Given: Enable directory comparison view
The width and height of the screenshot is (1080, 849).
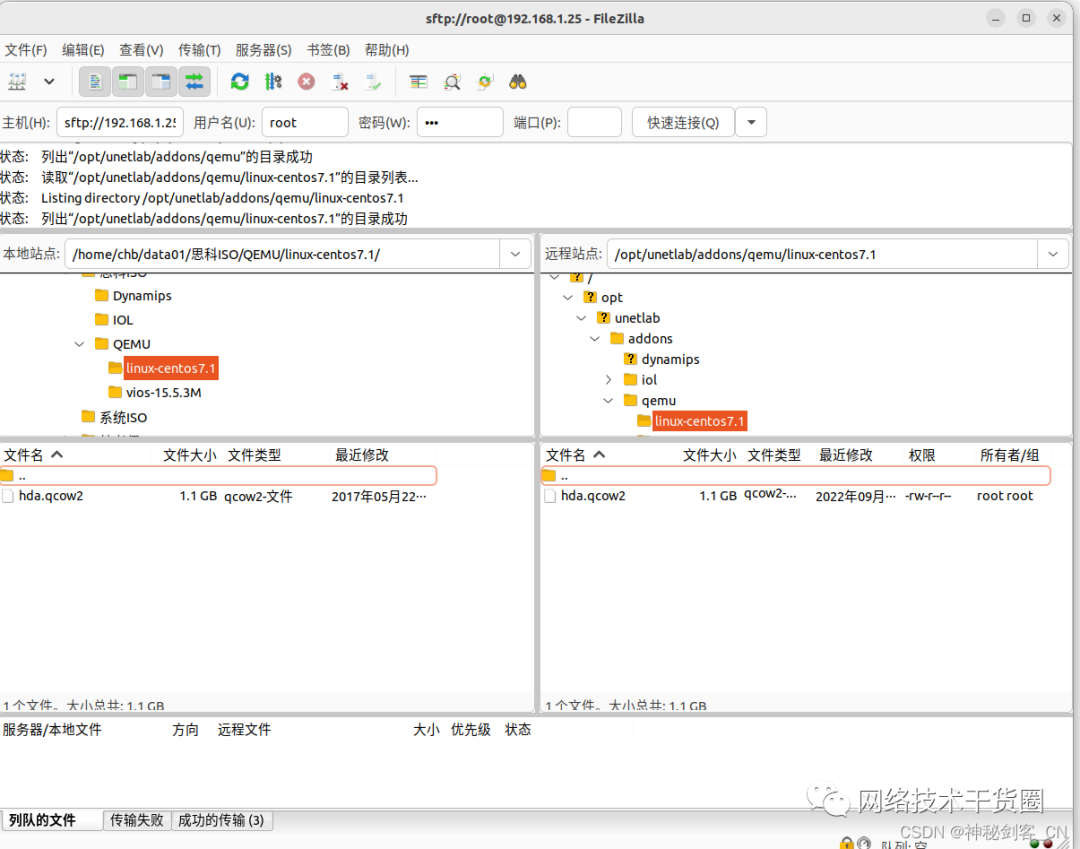Looking at the screenshot, I should click(420, 81).
